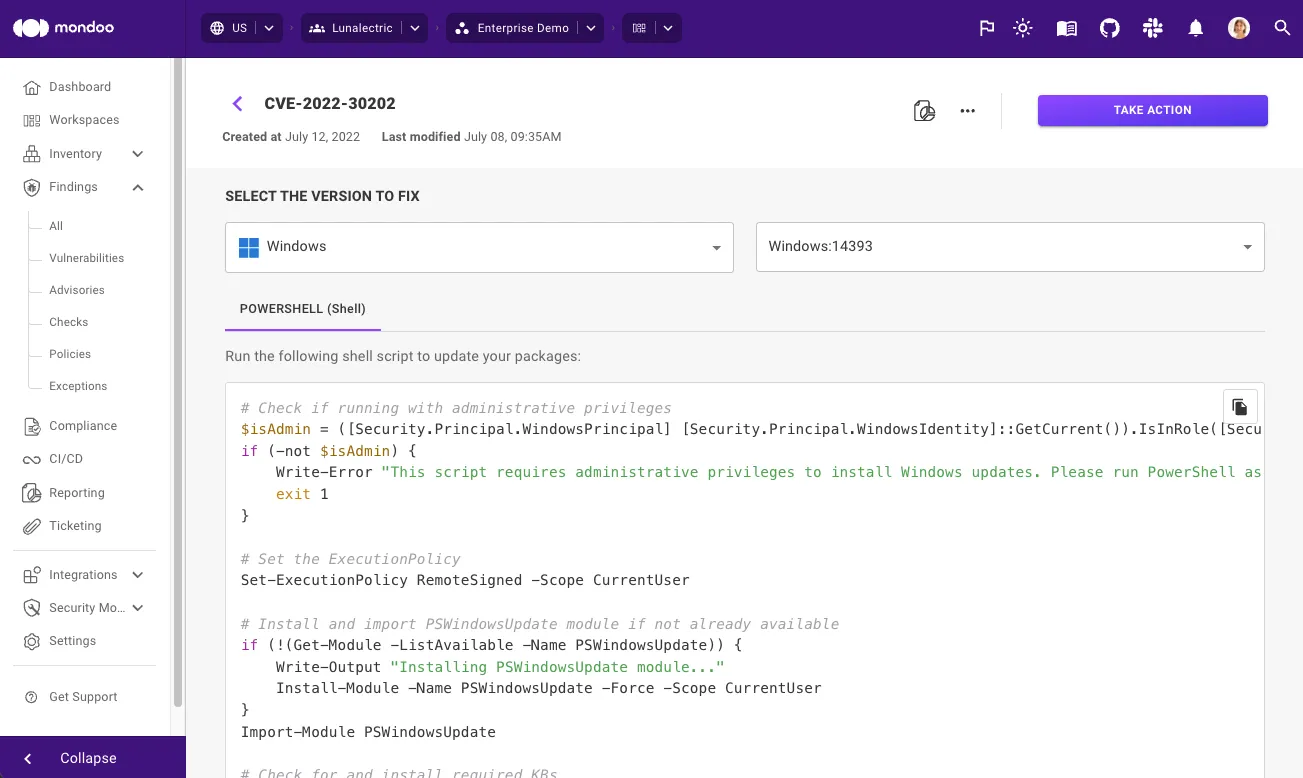Open the Windows:14393 version dropdown

[x=1010, y=247]
